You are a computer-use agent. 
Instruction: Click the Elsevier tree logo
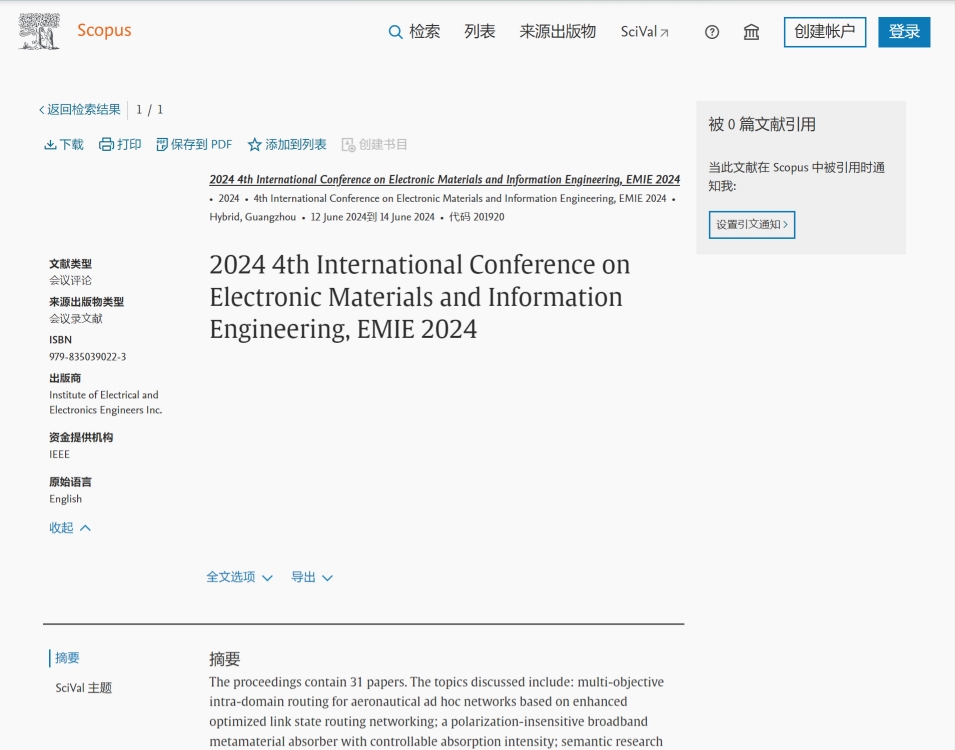pyautogui.click(x=37, y=30)
